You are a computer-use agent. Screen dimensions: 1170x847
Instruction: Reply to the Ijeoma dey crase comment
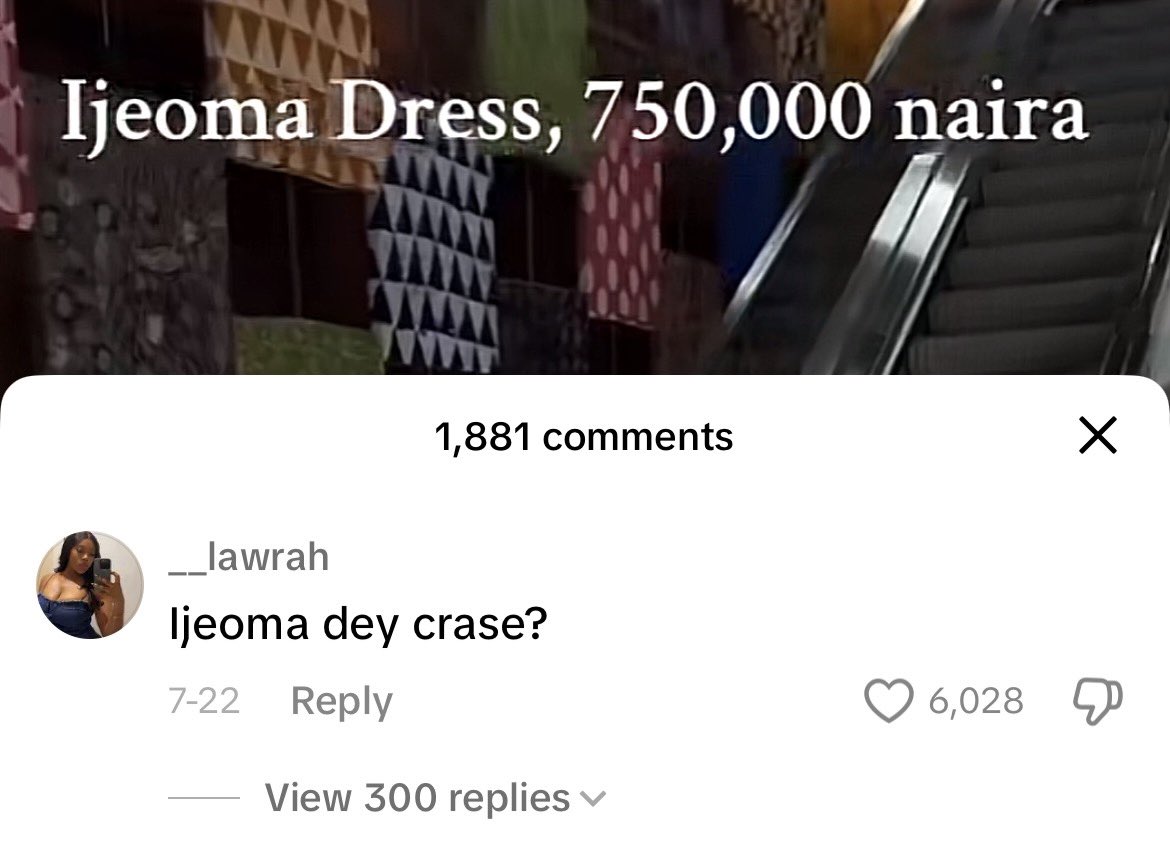coord(341,701)
